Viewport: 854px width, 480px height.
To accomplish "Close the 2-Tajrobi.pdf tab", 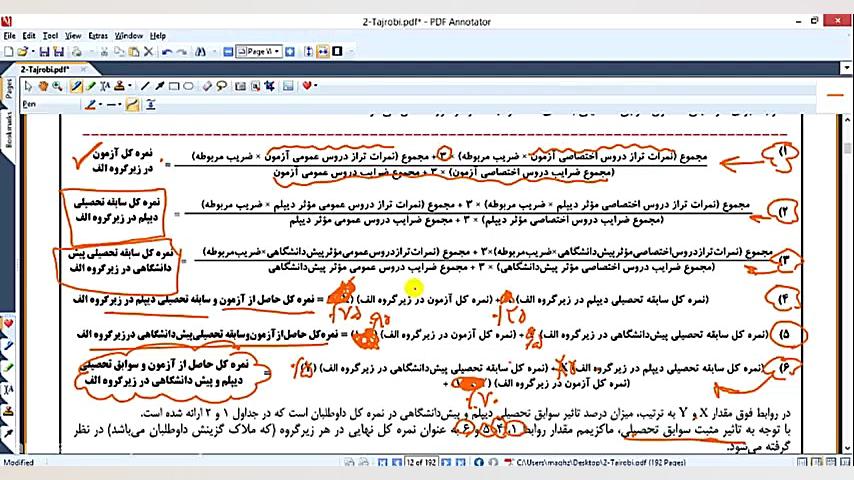I will click(83, 70).
